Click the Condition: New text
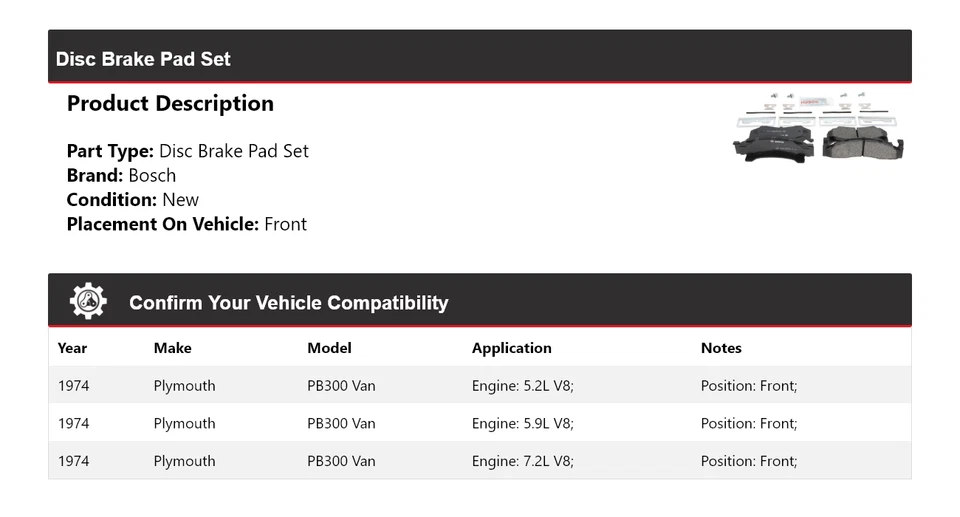This screenshot has height=517, width=960. (132, 200)
